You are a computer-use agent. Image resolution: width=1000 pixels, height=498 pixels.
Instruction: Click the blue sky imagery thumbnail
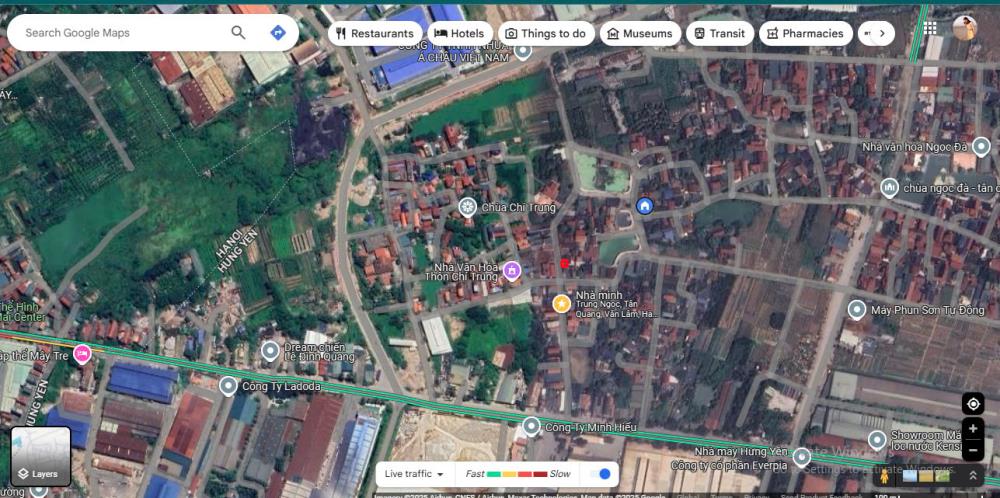(x=910, y=476)
